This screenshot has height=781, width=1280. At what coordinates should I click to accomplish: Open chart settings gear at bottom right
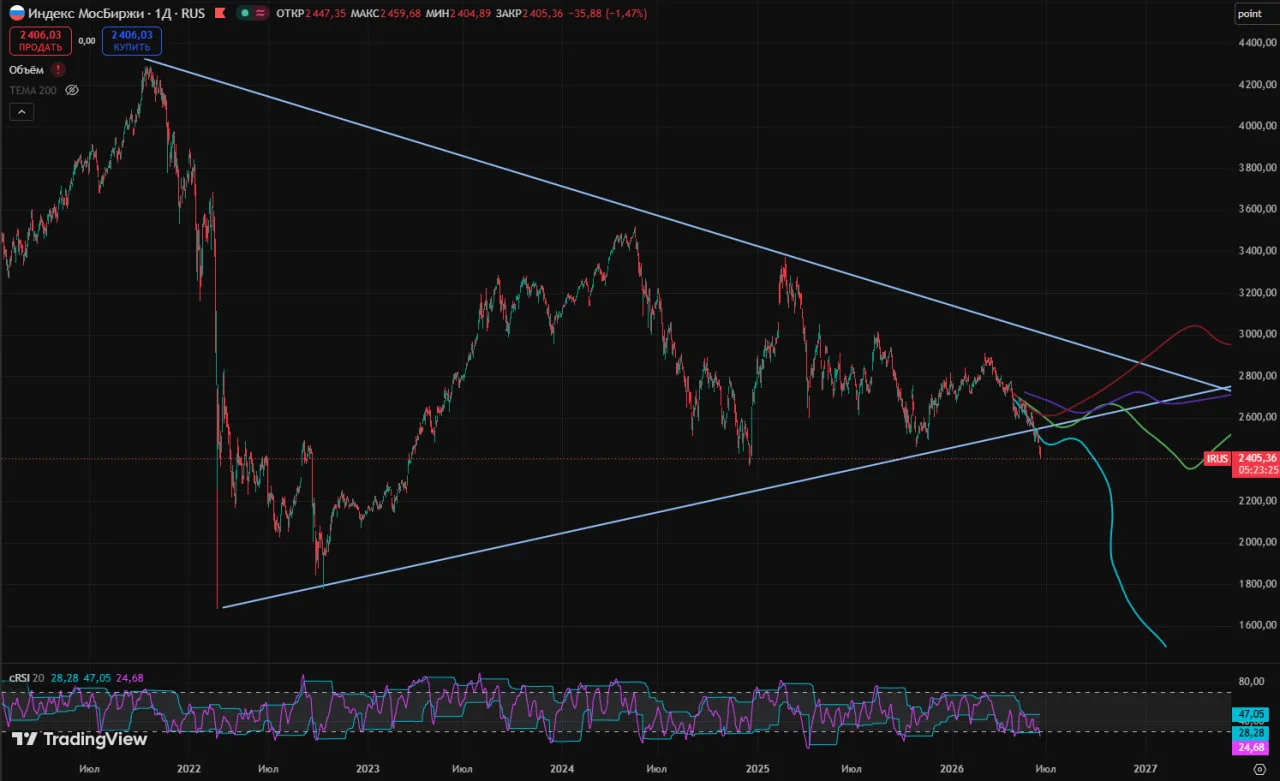pos(1259,769)
